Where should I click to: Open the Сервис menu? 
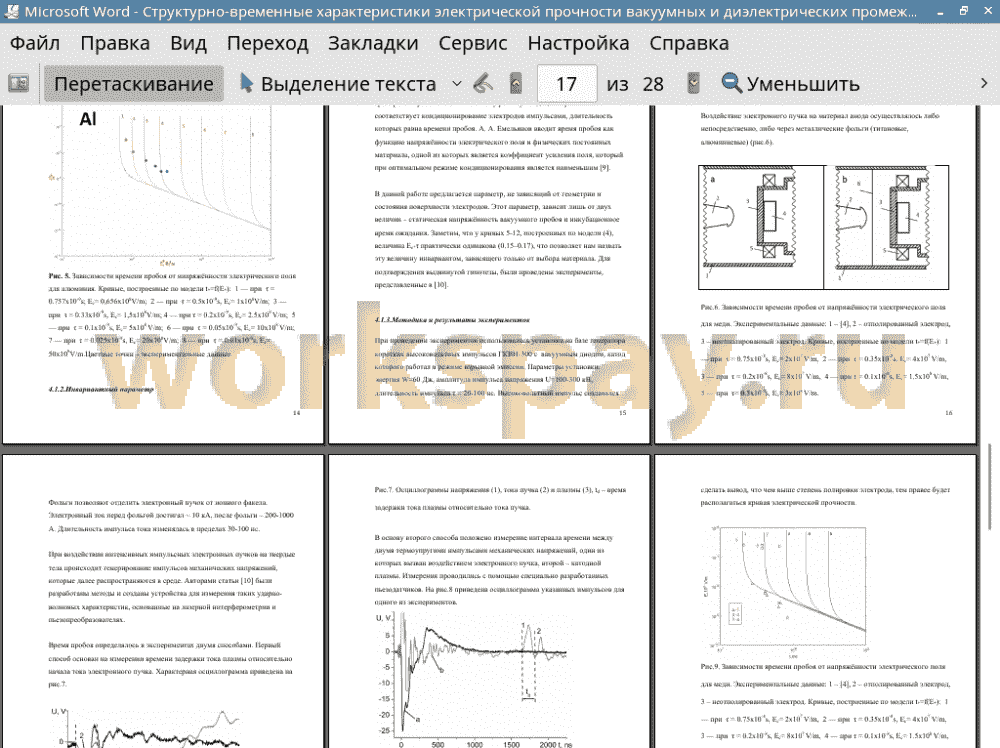[x=473, y=43]
